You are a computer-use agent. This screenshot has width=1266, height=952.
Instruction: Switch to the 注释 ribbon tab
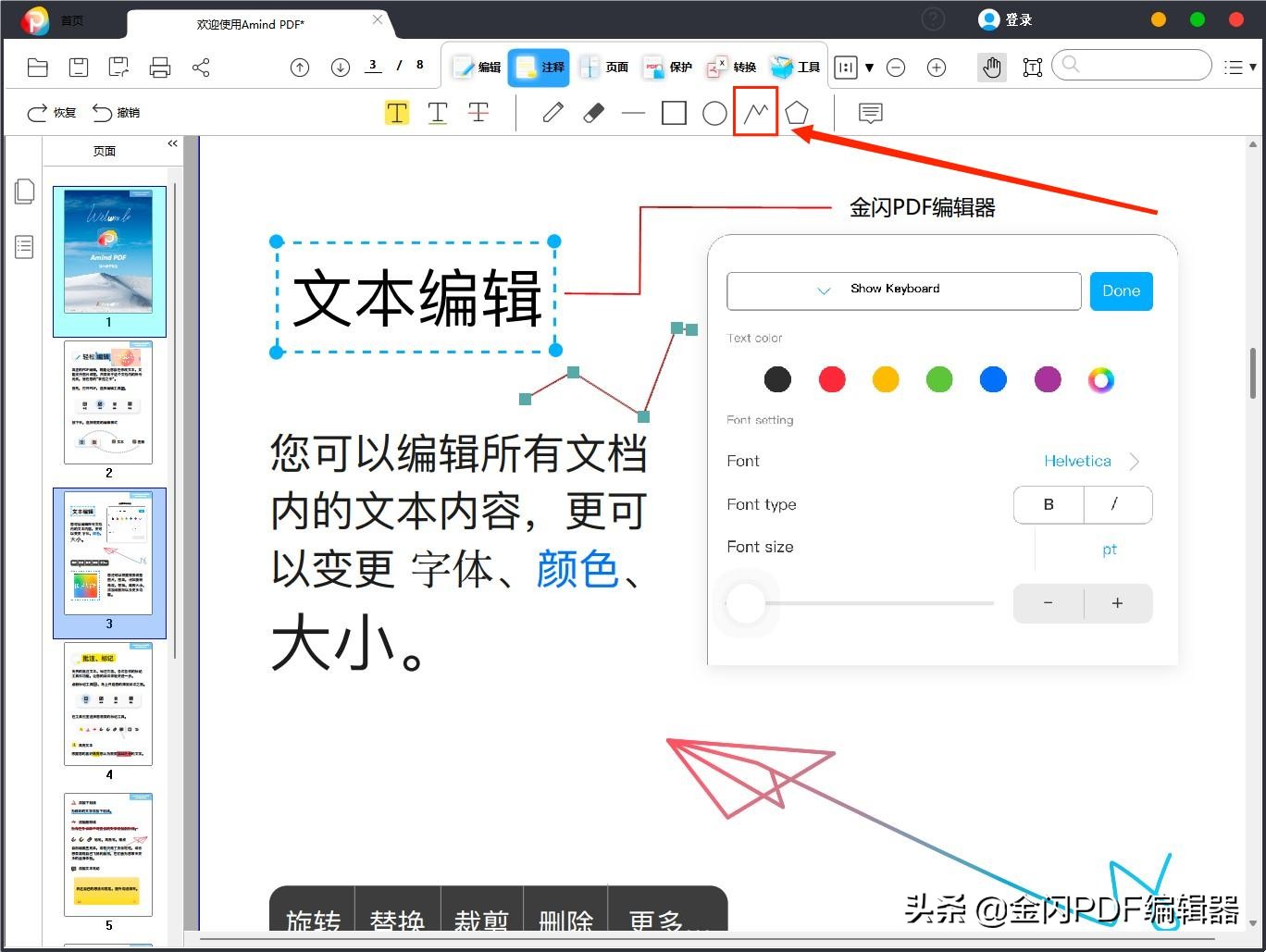tap(539, 67)
